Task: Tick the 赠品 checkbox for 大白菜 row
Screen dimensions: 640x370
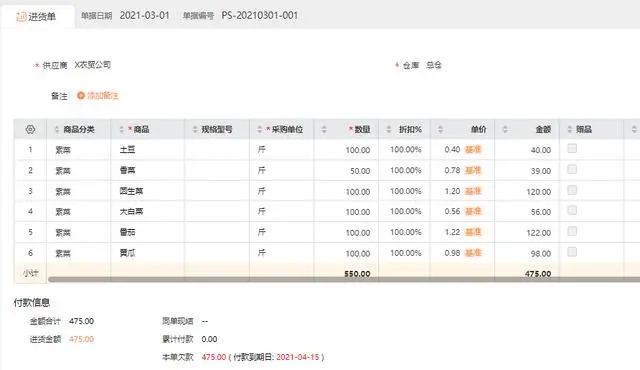Action: tap(572, 210)
